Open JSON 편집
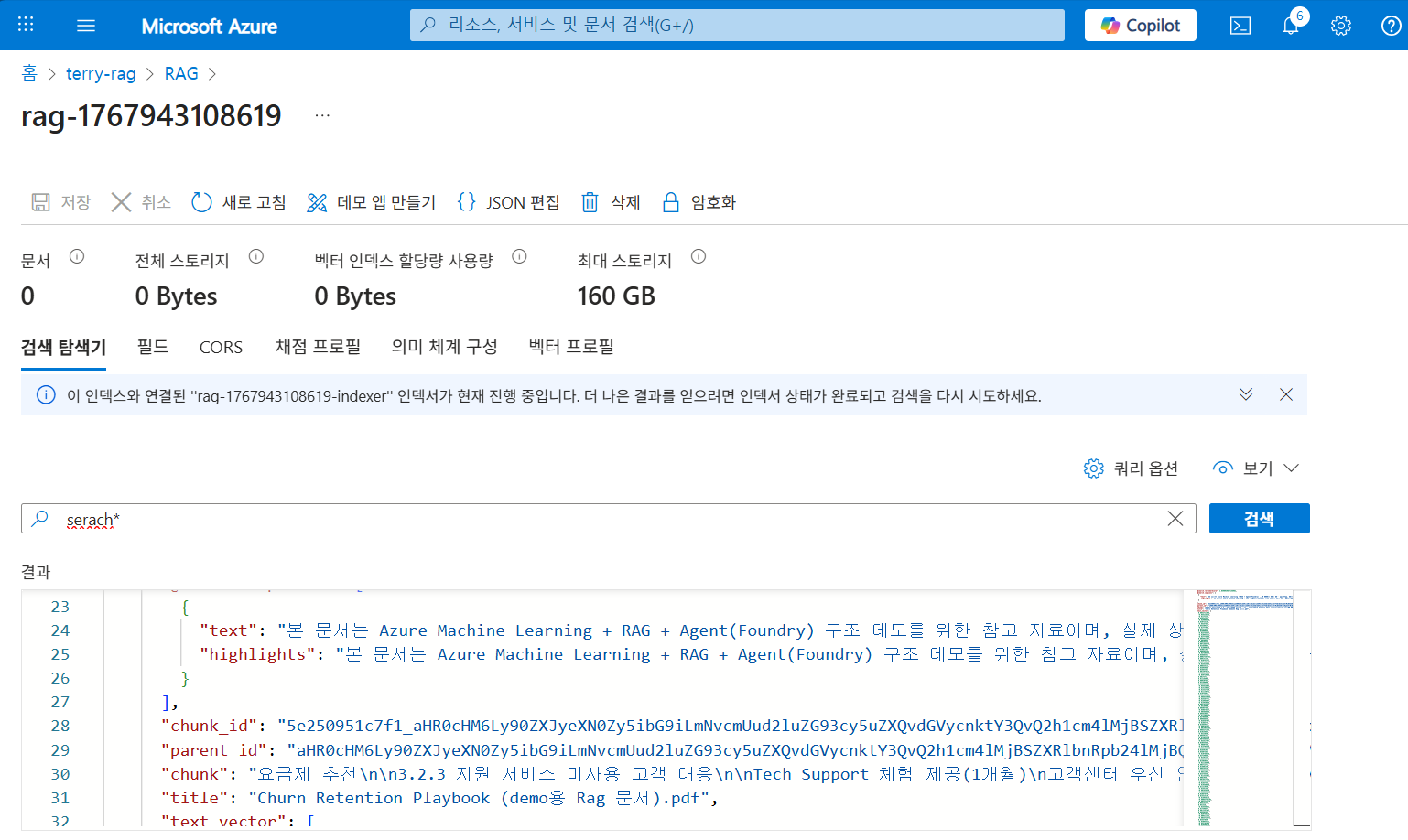The height and width of the screenshot is (840, 1408). point(508,202)
